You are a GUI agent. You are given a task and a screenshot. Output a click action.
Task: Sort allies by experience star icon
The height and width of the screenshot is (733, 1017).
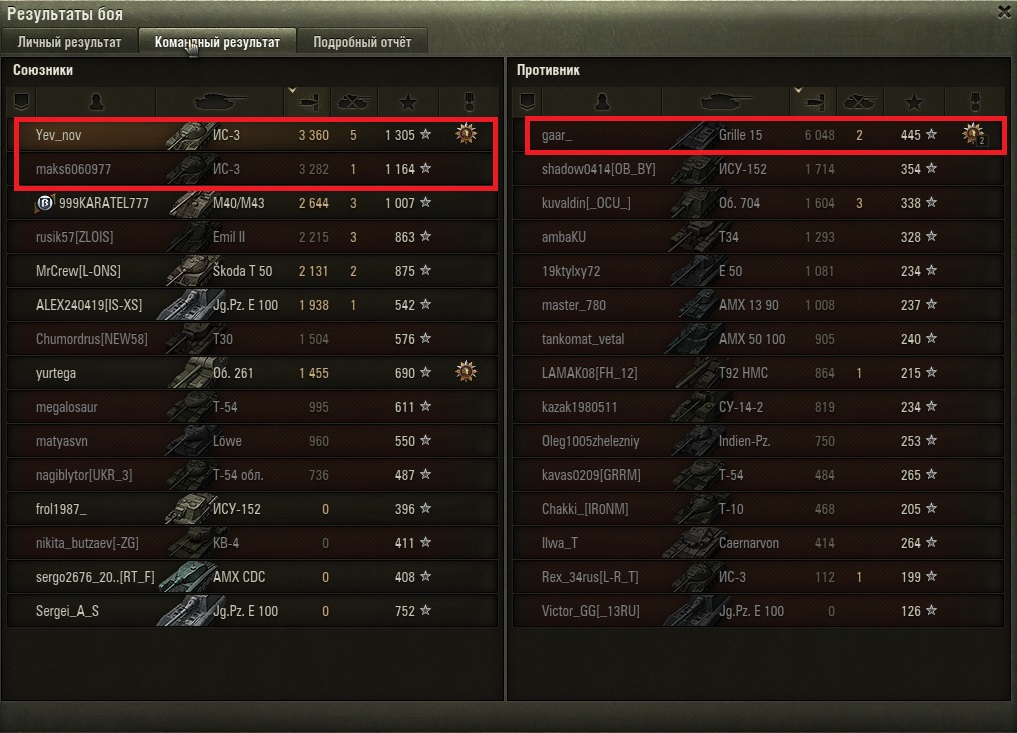click(408, 102)
